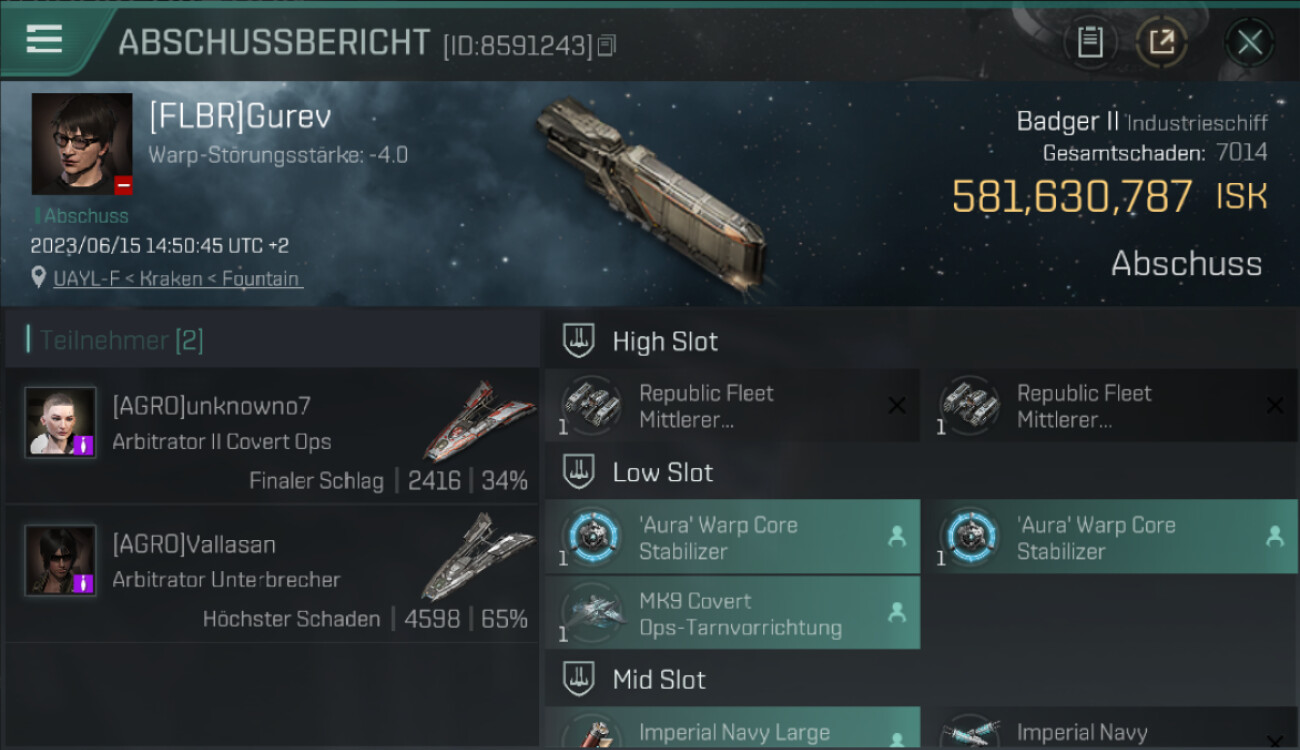1300x750 pixels.
Task: Select first Republic Fleet Mittlerer module
Action: click(732, 406)
